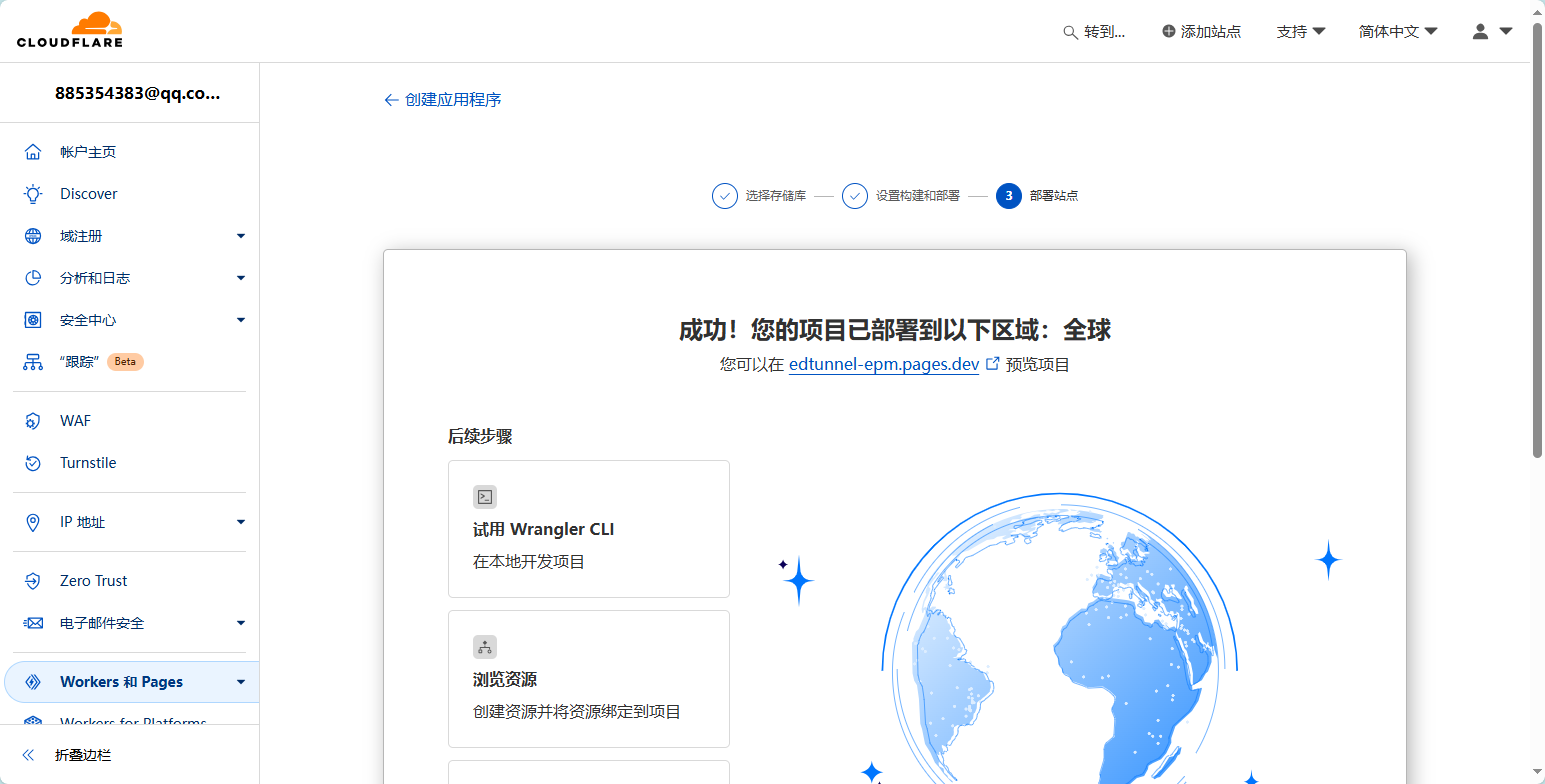
Task: Expand the 域注册 sidebar section
Action: (241, 236)
